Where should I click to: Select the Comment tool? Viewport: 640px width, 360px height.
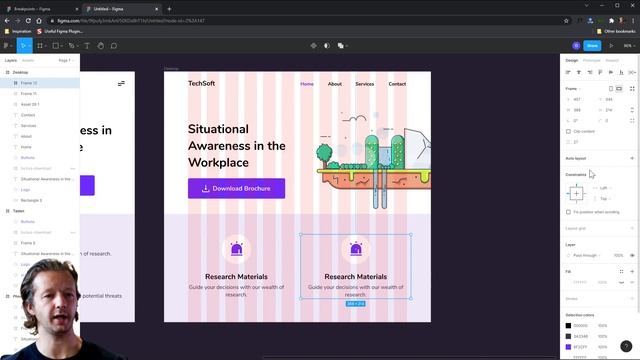tap(114, 46)
